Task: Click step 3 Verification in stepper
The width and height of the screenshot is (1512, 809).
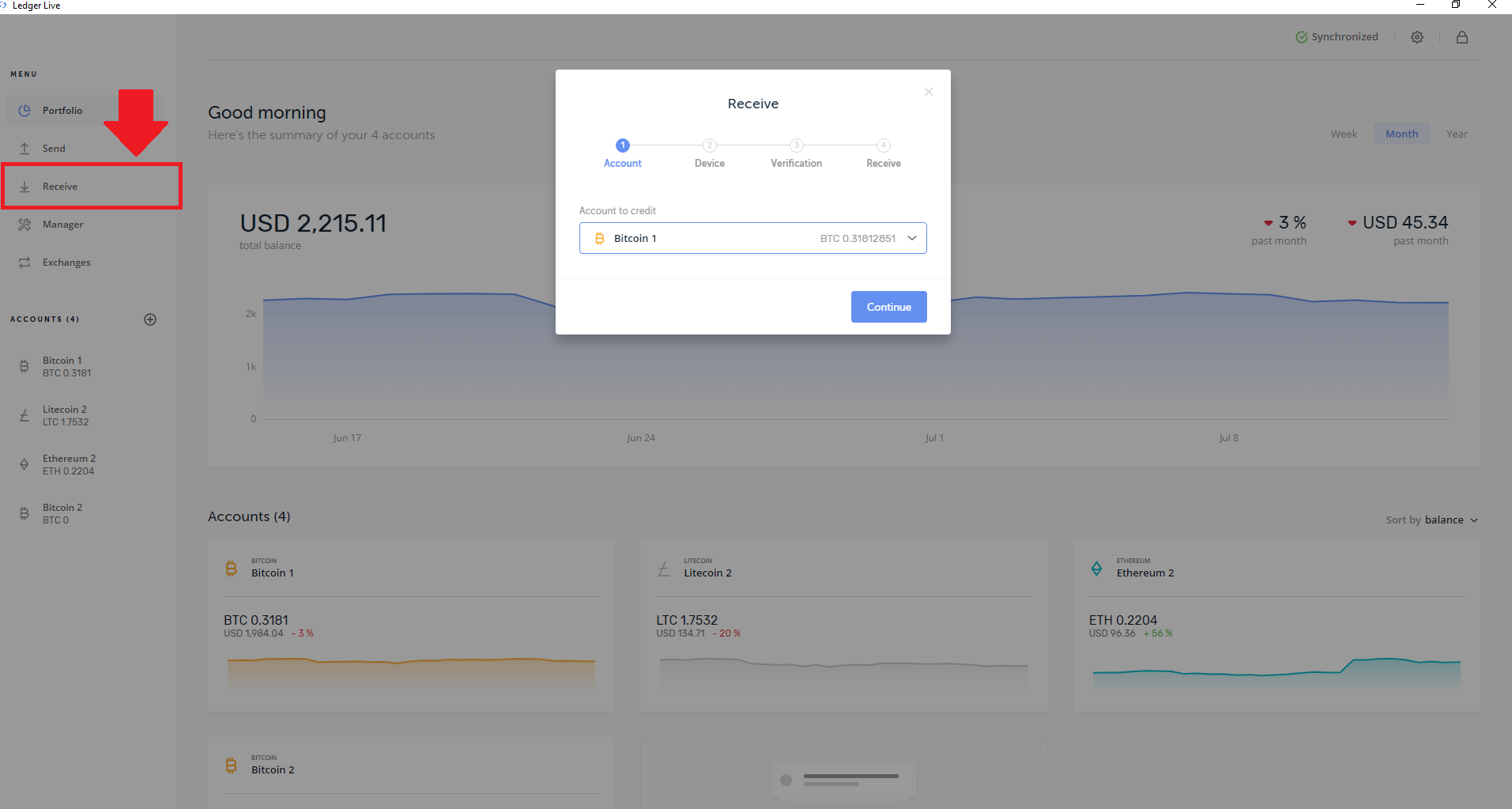Action: (x=797, y=153)
